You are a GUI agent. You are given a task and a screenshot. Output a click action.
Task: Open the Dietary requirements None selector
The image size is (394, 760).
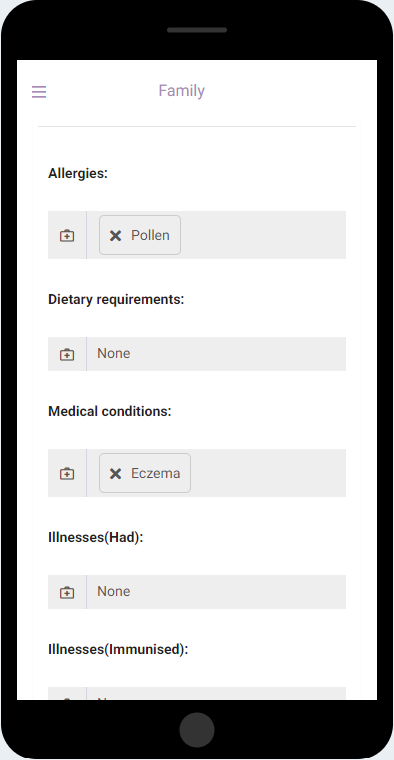coord(216,354)
